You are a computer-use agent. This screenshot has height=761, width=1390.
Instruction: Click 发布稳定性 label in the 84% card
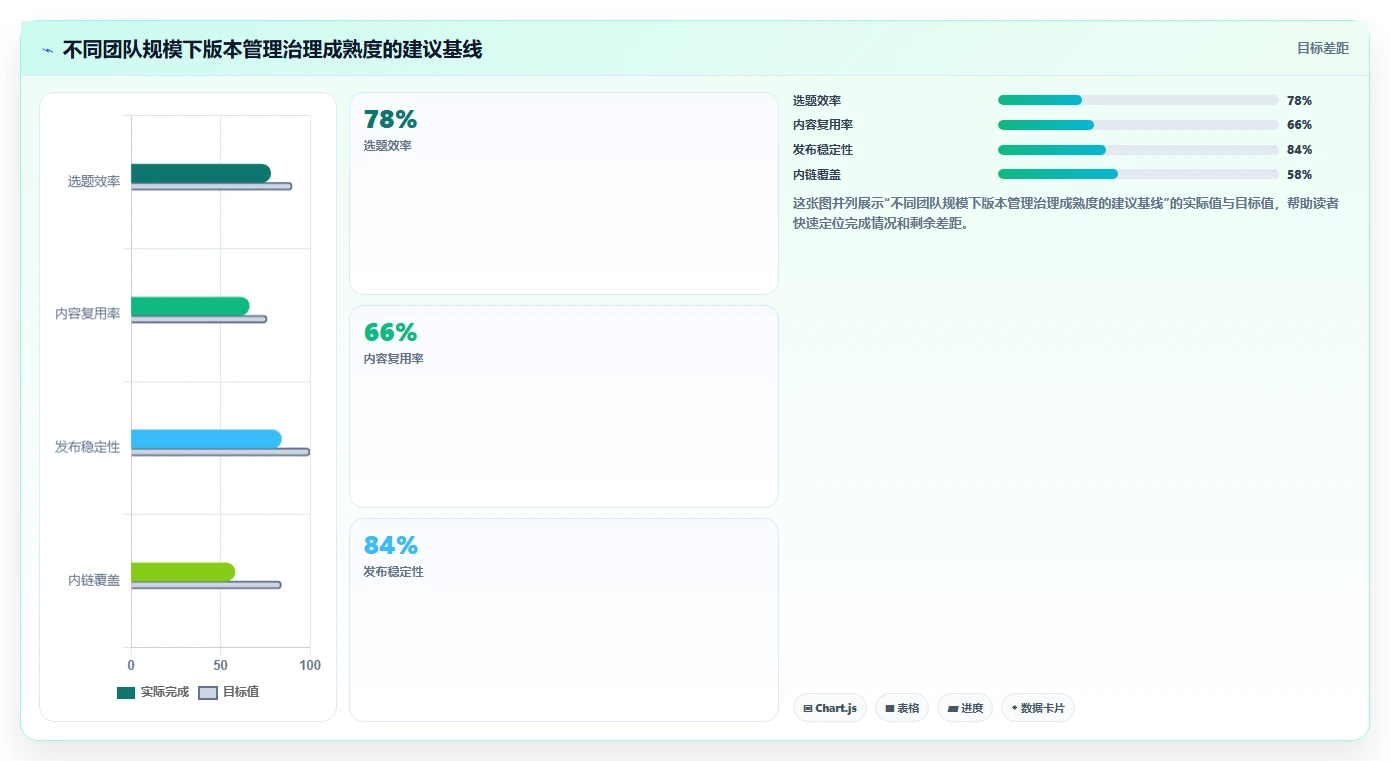tap(394, 572)
